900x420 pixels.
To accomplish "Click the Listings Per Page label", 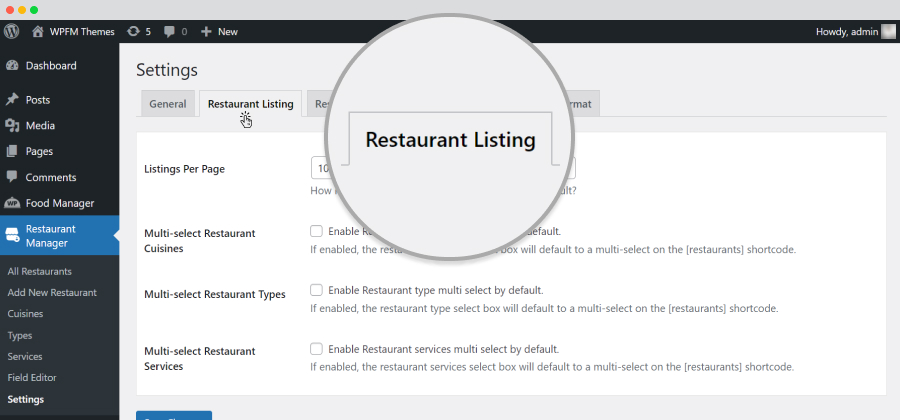I will tap(184, 169).
